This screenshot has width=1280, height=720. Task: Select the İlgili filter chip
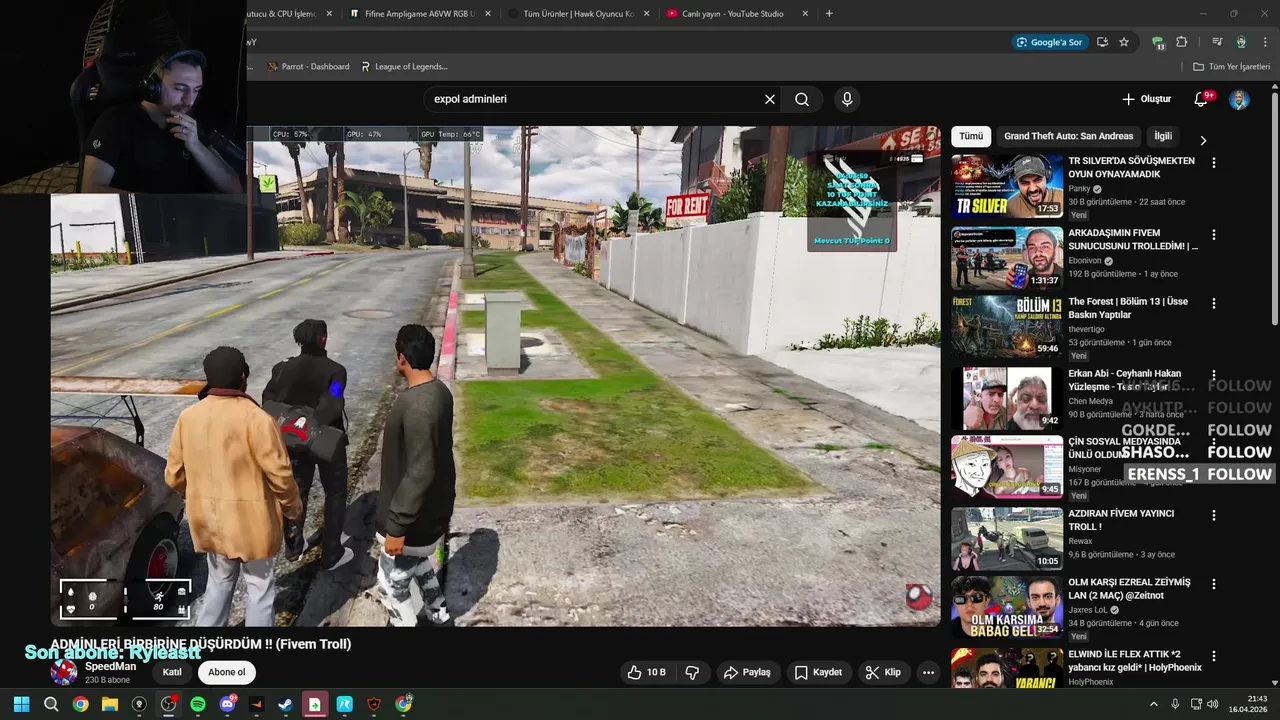[1163, 136]
